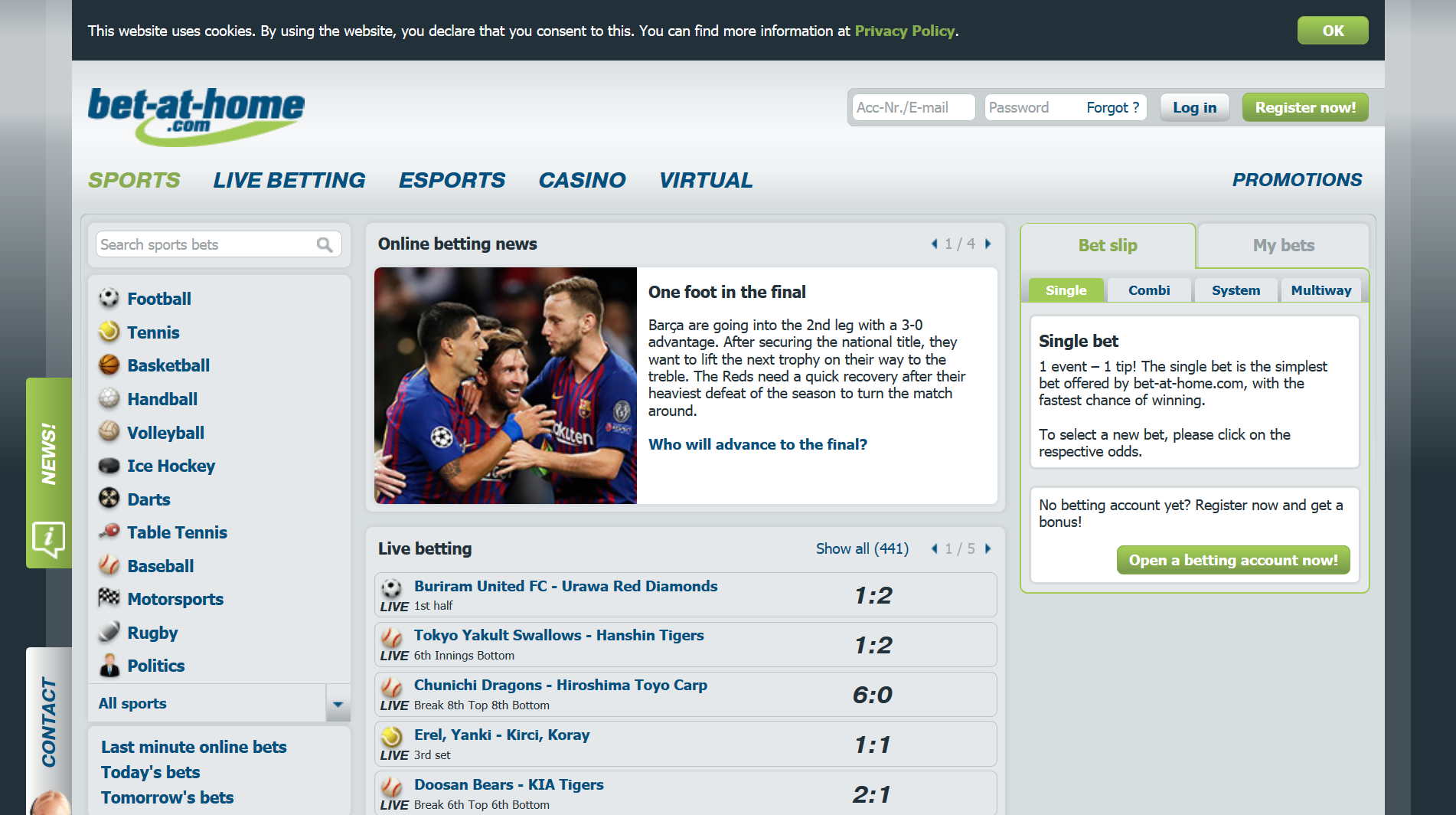Show next Live betting page
The width and height of the screenshot is (1456, 815).
(988, 548)
